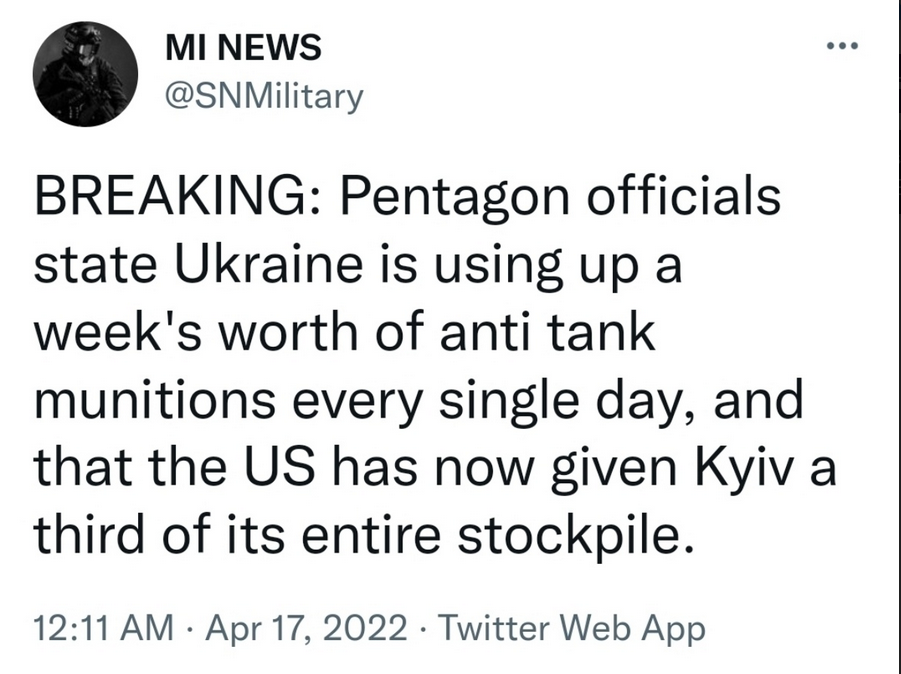Click the 12:11 AM timestamp
Viewport: 901px width, 674px height.
103,629
